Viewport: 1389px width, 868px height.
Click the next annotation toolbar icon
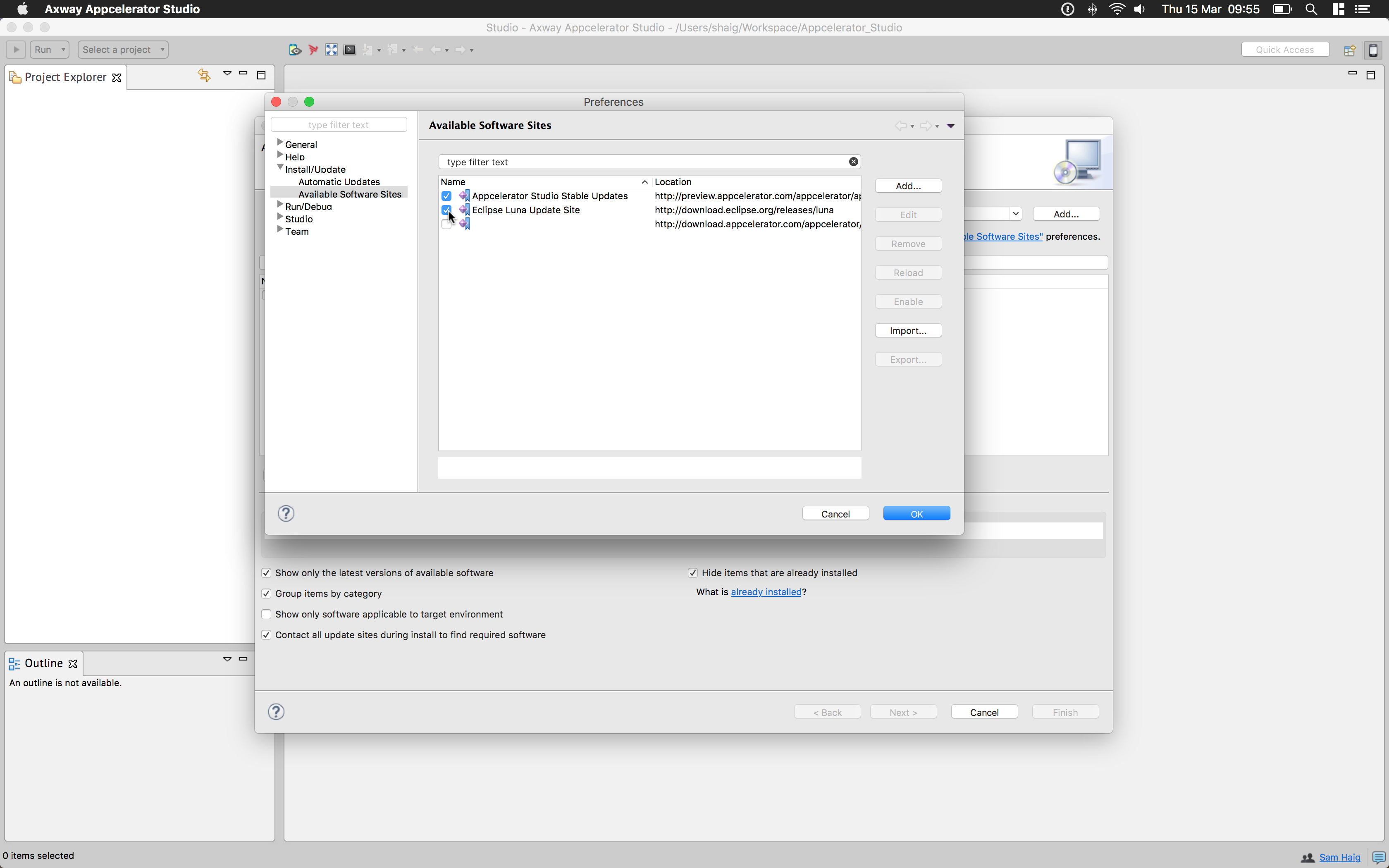click(x=368, y=50)
